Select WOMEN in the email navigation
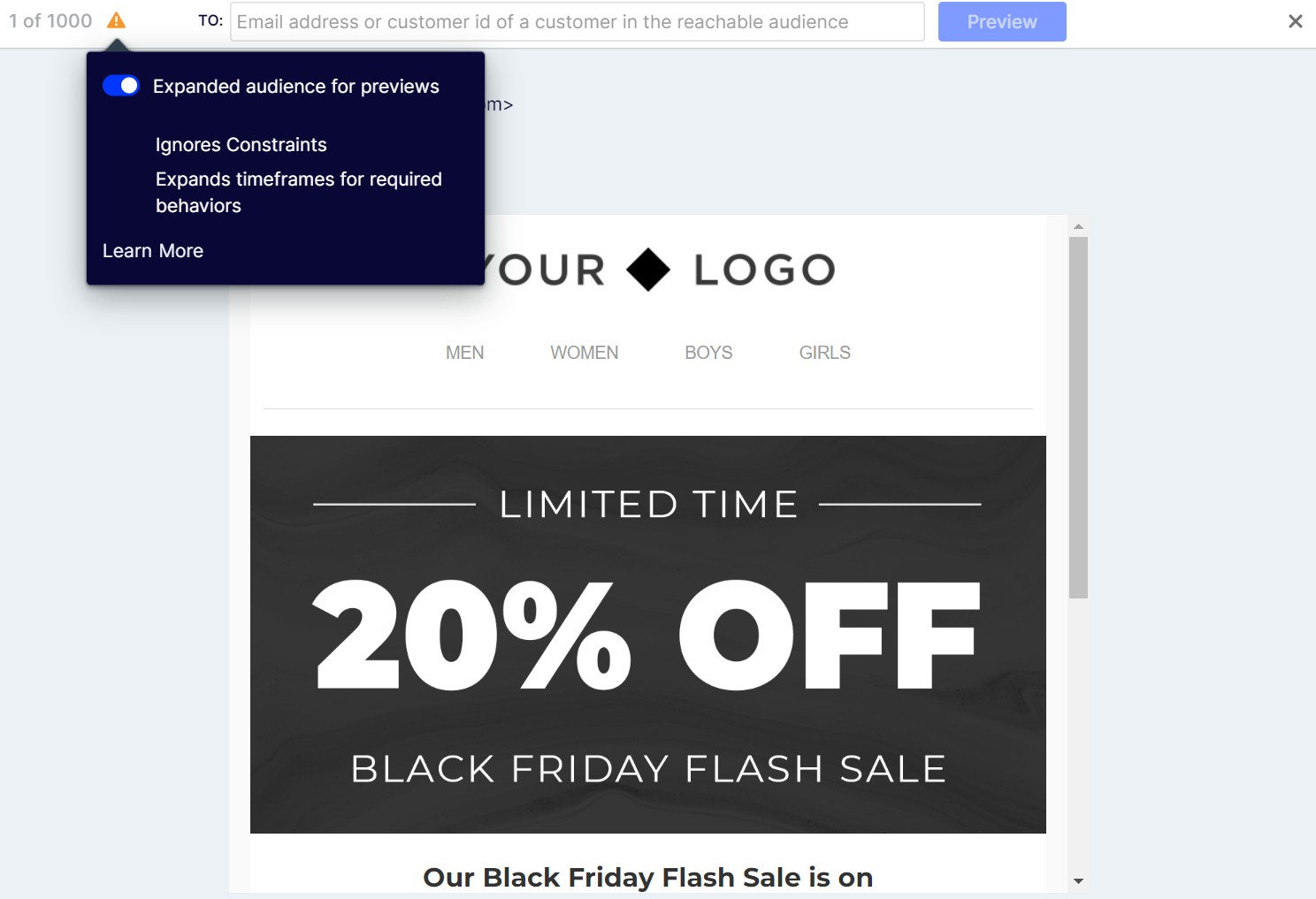This screenshot has width=1316, height=899. point(584,353)
